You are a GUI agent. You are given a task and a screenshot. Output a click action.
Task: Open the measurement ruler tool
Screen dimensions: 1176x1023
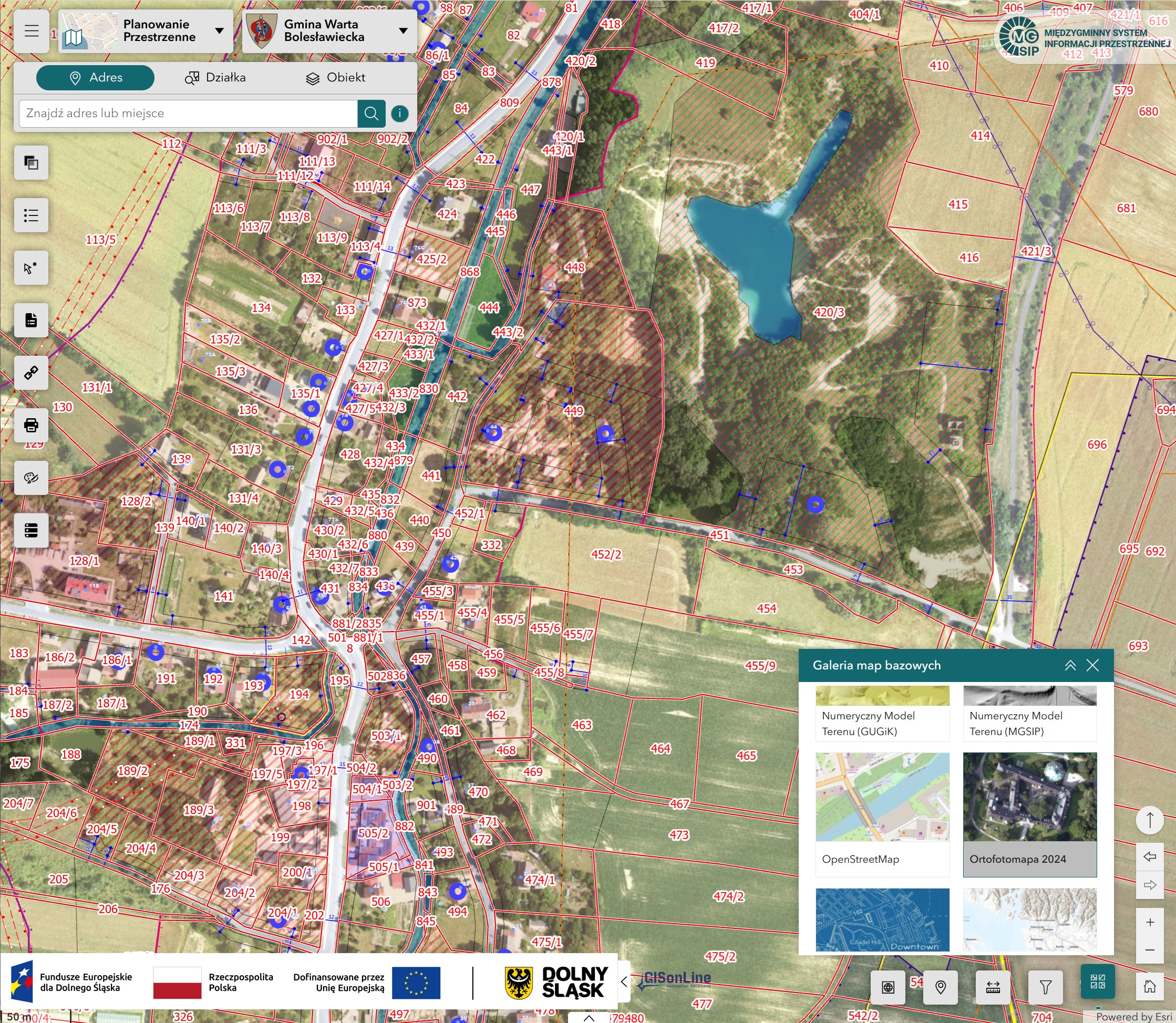pos(993,987)
